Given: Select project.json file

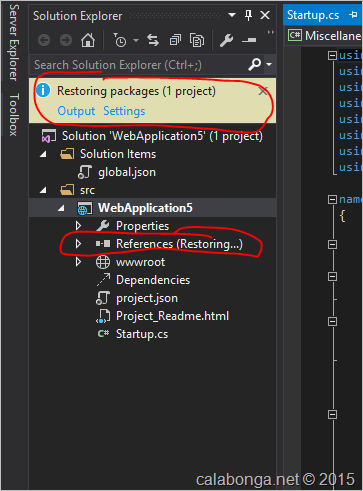Looking at the screenshot, I should (x=147, y=298).
